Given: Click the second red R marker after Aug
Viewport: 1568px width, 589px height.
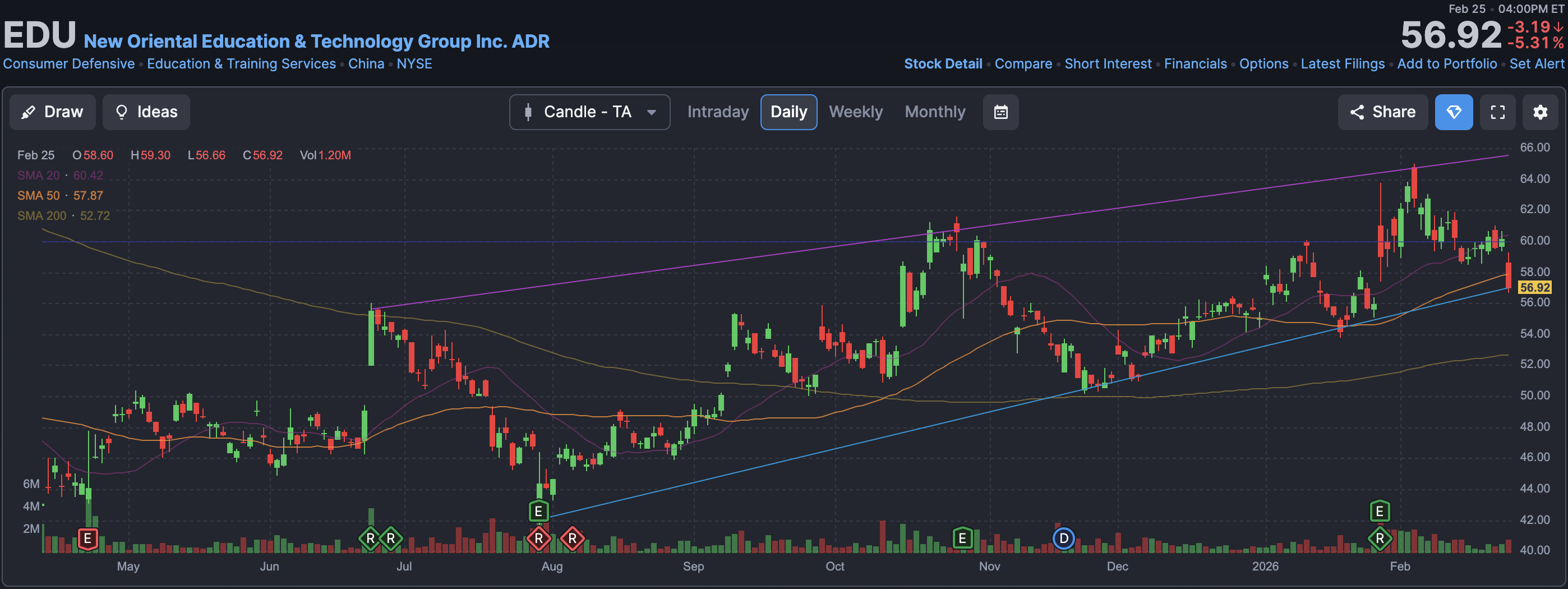Looking at the screenshot, I should click(572, 539).
